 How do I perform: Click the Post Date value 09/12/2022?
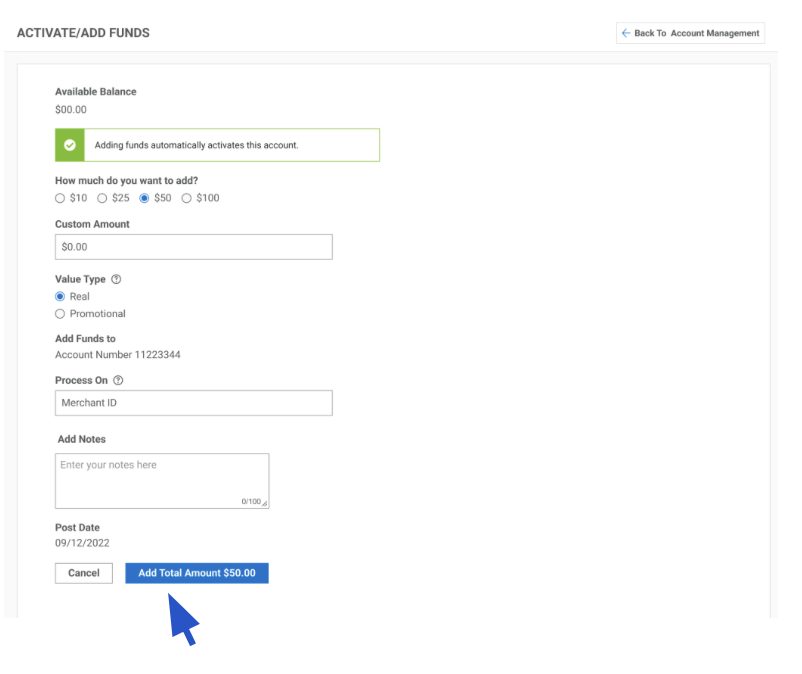82,543
